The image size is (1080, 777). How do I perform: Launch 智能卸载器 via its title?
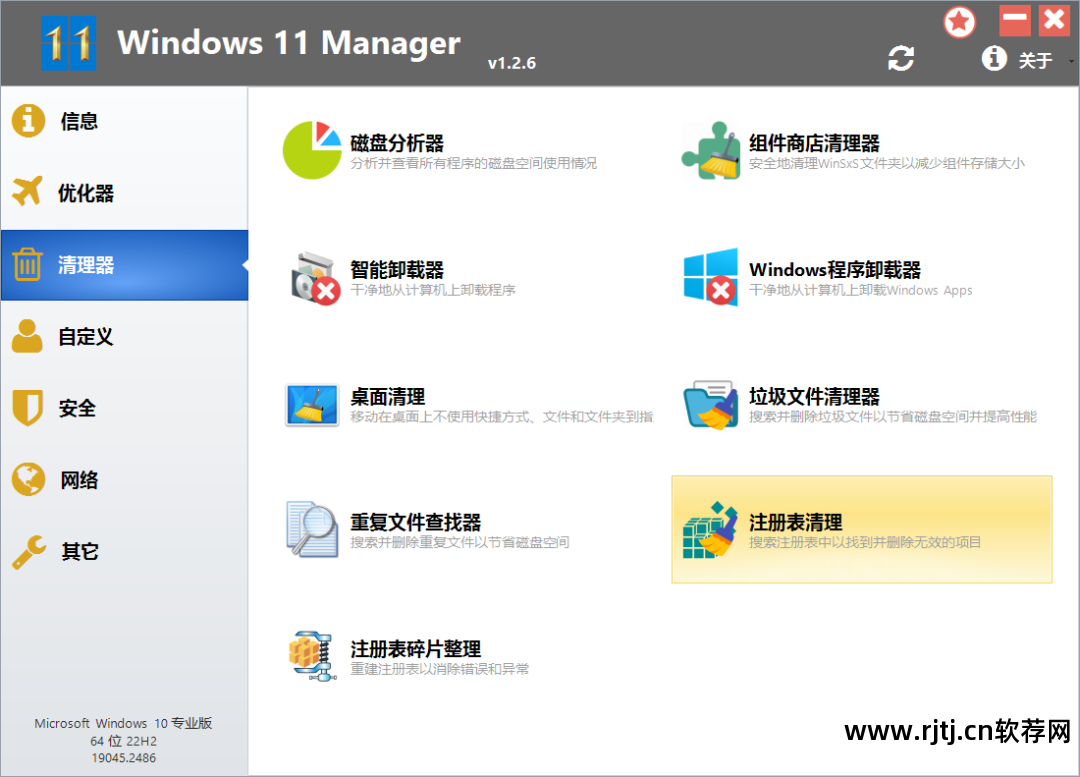397,270
